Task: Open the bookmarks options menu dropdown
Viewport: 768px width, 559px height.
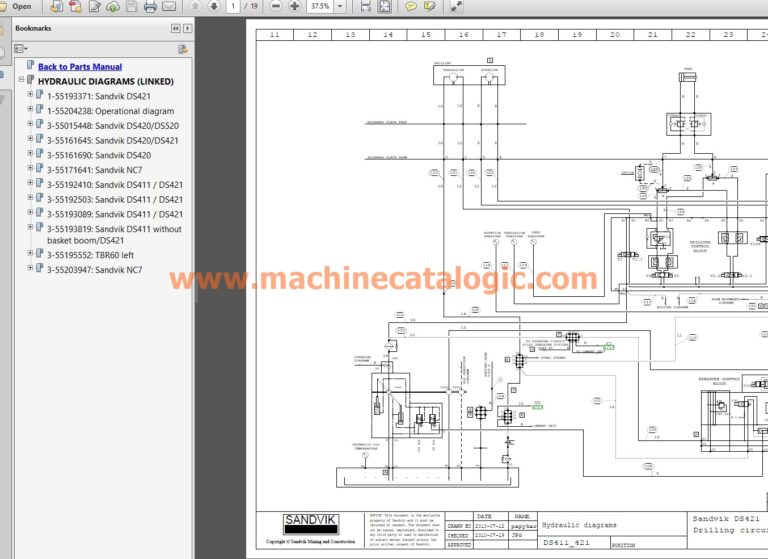Action: pyautogui.click(x=23, y=48)
